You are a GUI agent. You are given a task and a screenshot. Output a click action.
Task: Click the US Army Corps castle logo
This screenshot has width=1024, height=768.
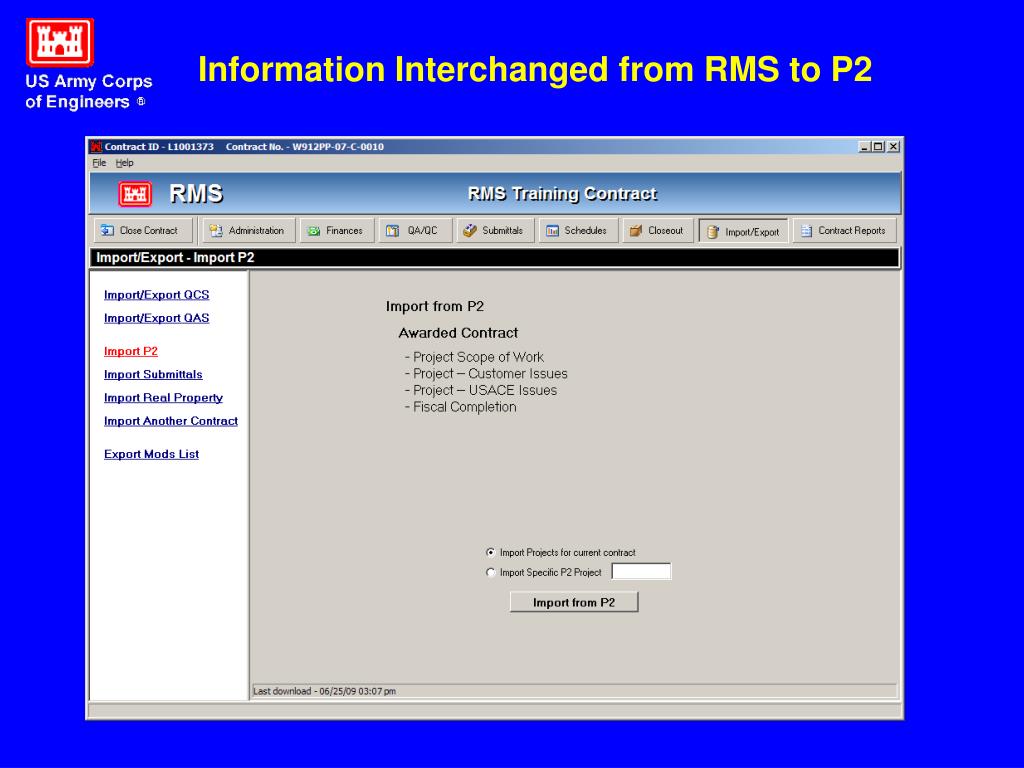[x=59, y=42]
